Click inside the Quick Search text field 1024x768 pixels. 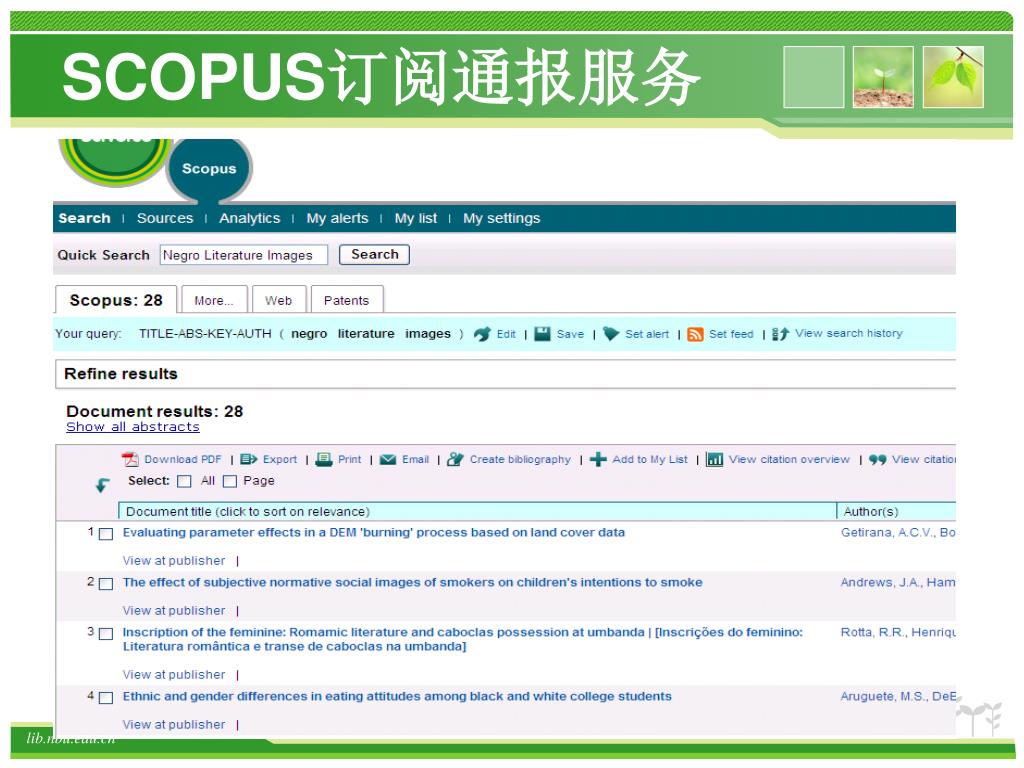pos(243,255)
